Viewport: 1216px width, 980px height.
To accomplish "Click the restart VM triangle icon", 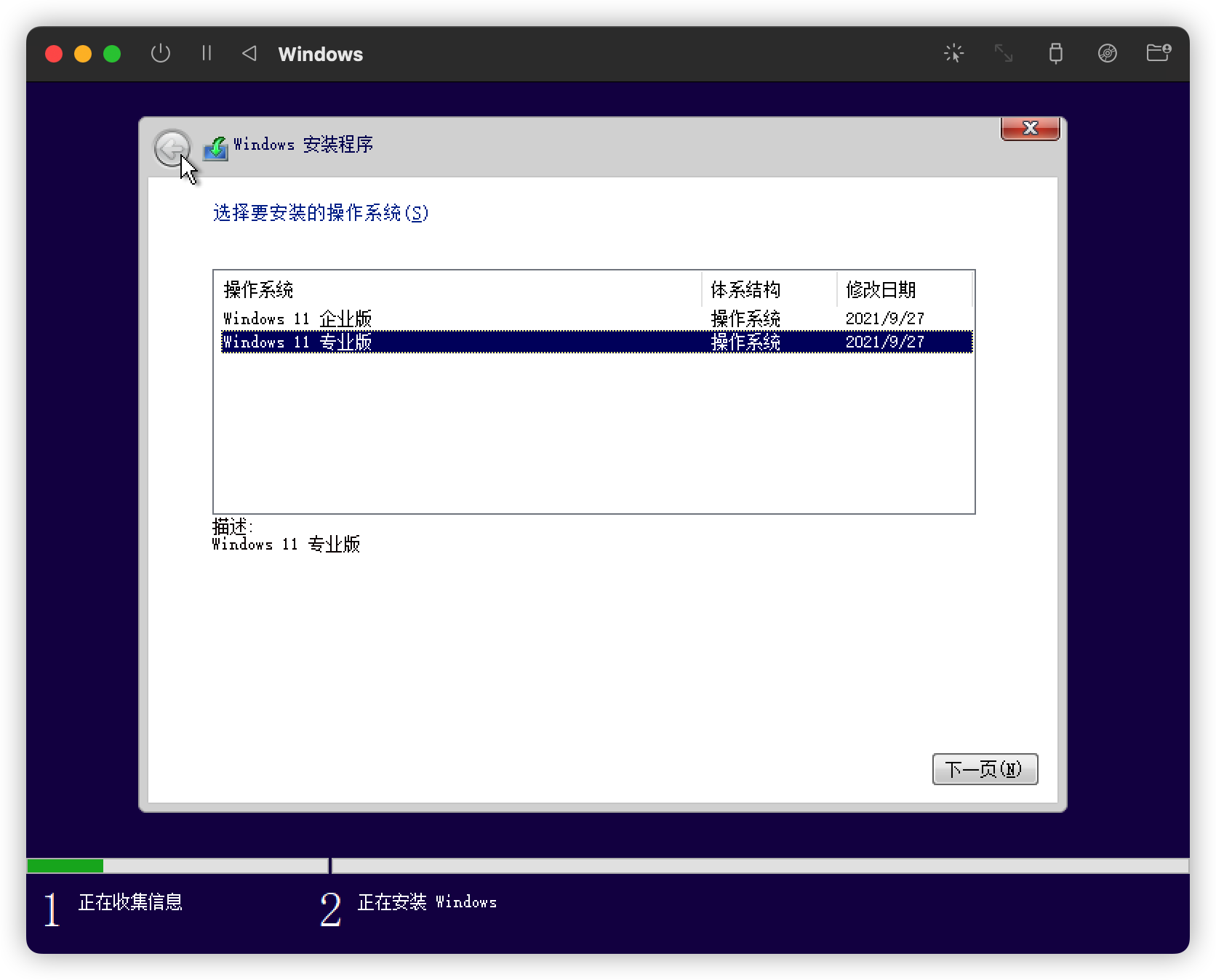I will [x=249, y=54].
